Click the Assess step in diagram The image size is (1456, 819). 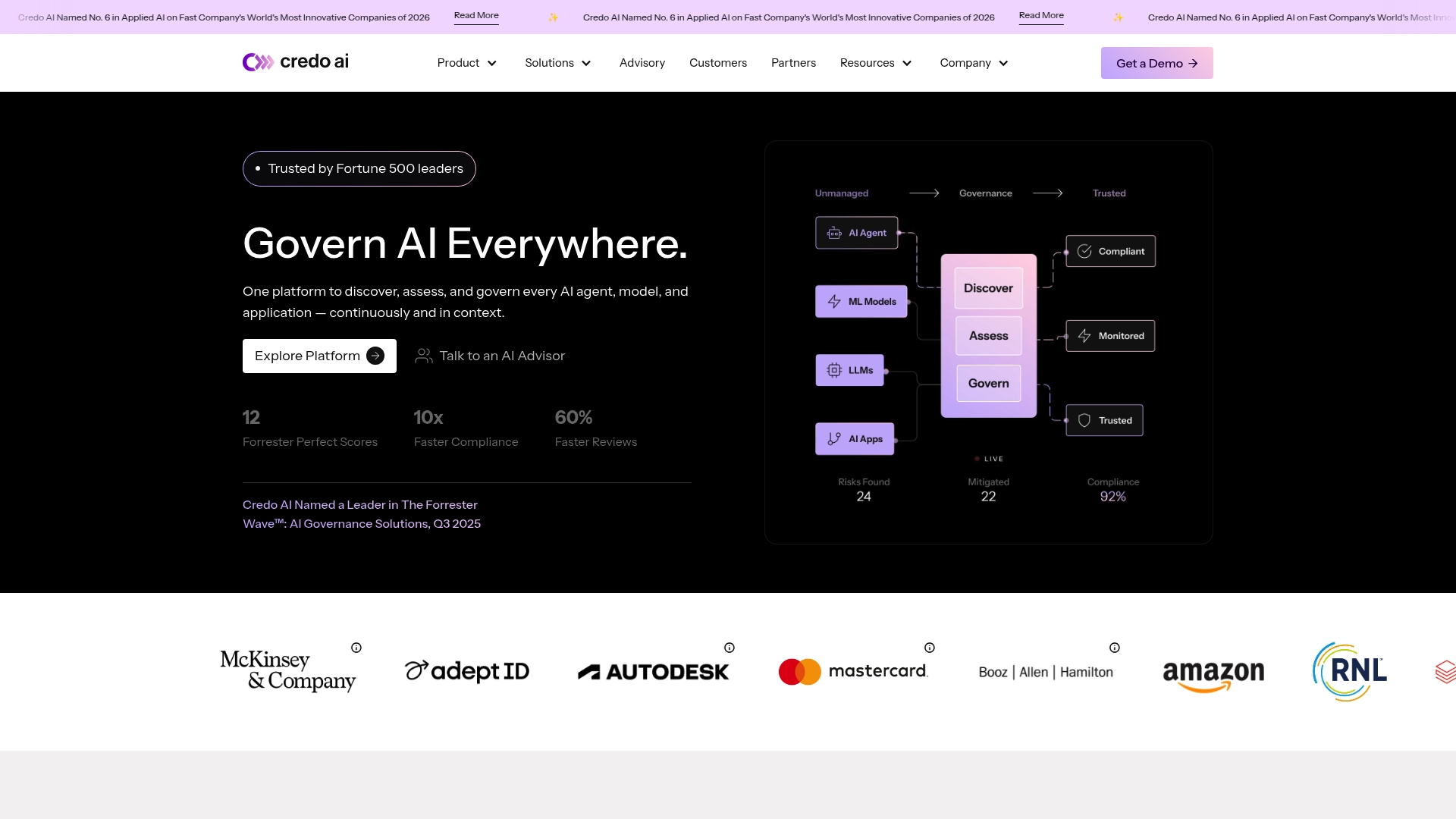(988, 336)
